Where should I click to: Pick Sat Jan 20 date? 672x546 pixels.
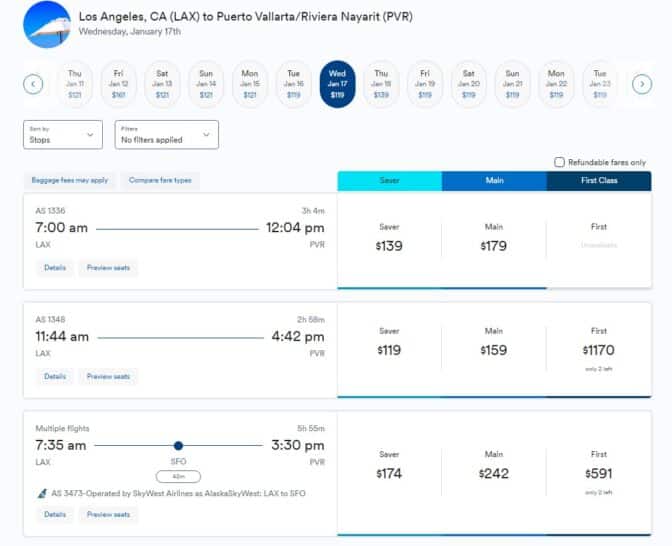[468, 84]
